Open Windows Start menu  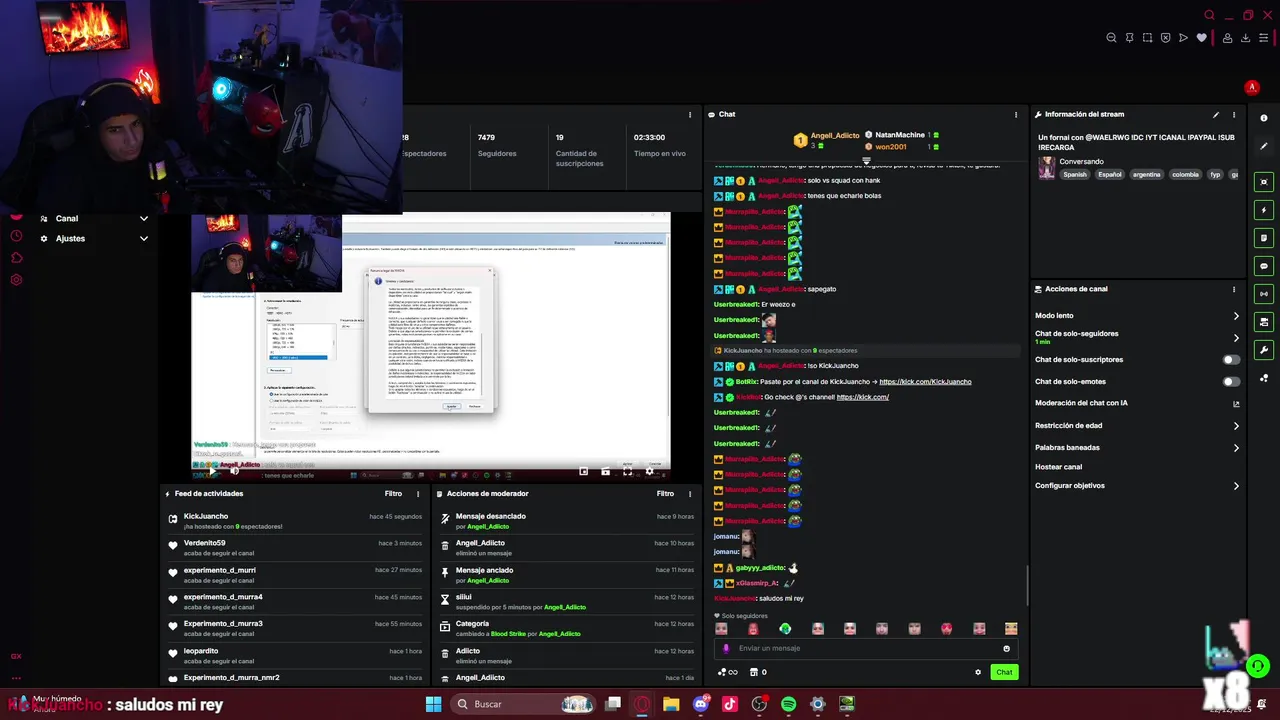[x=433, y=704]
